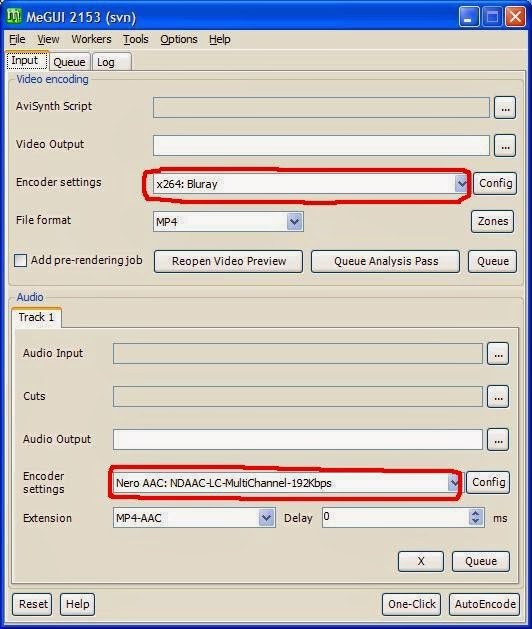Open the Tools menu

coord(136,39)
